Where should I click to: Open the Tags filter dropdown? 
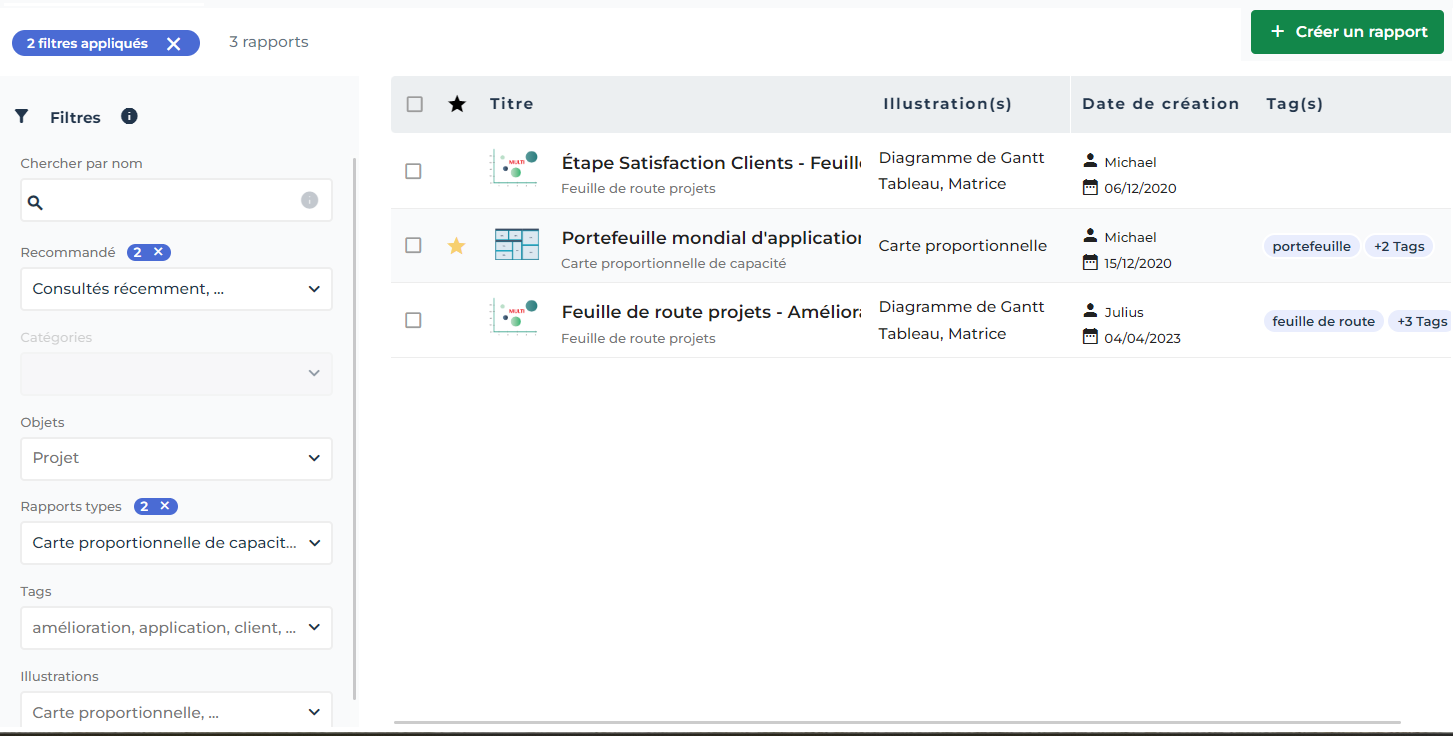click(x=176, y=628)
